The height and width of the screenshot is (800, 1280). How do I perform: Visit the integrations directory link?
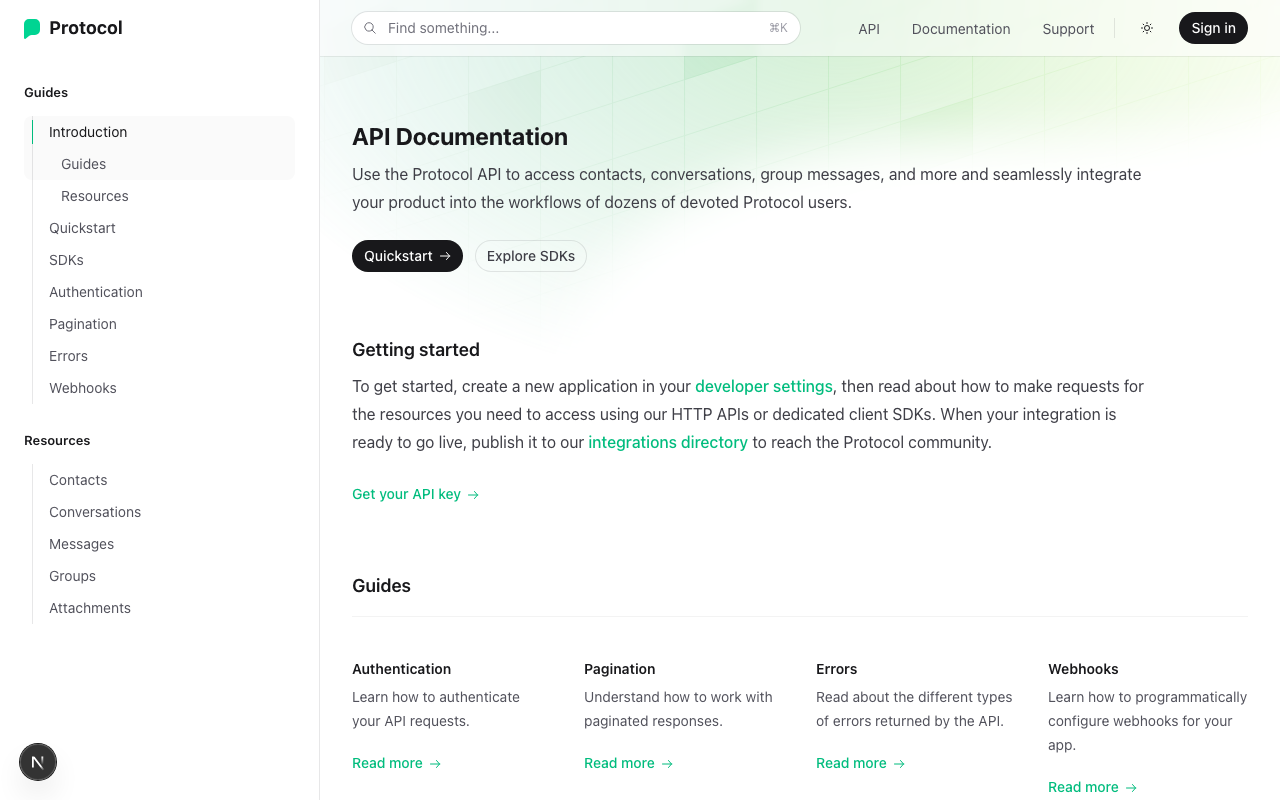tap(668, 442)
